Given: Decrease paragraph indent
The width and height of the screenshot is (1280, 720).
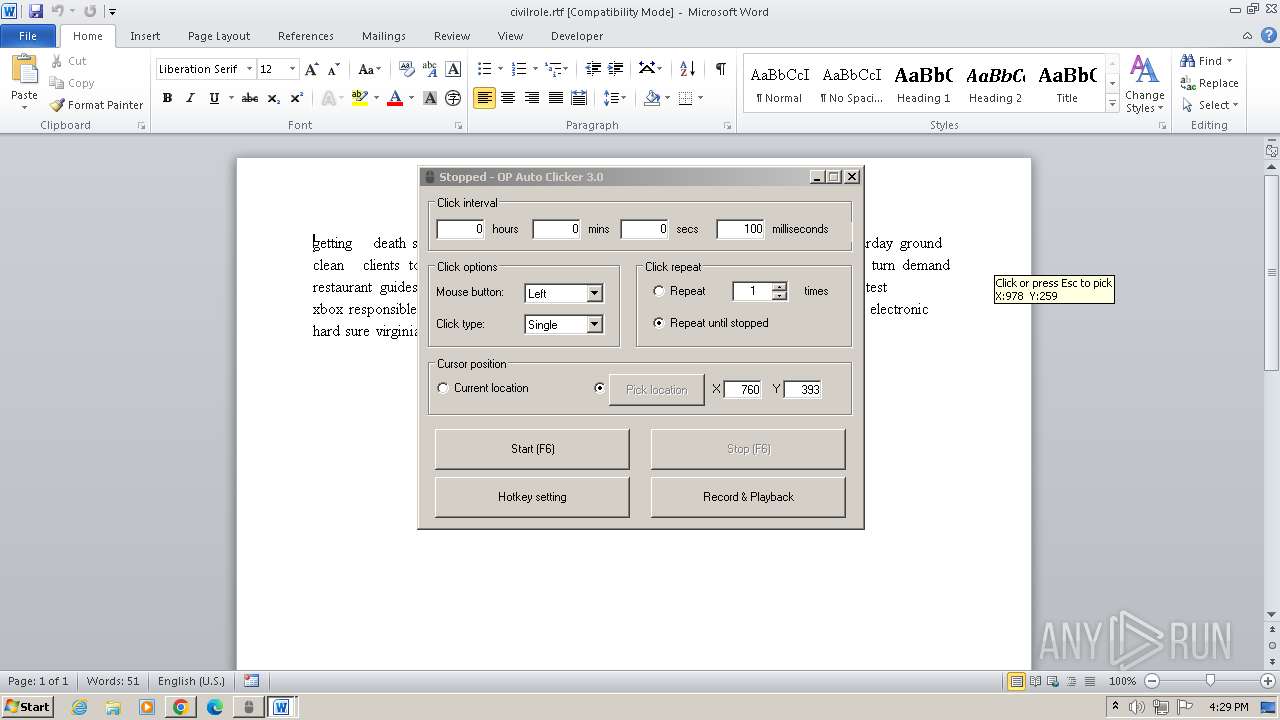Looking at the screenshot, I should [x=593, y=69].
